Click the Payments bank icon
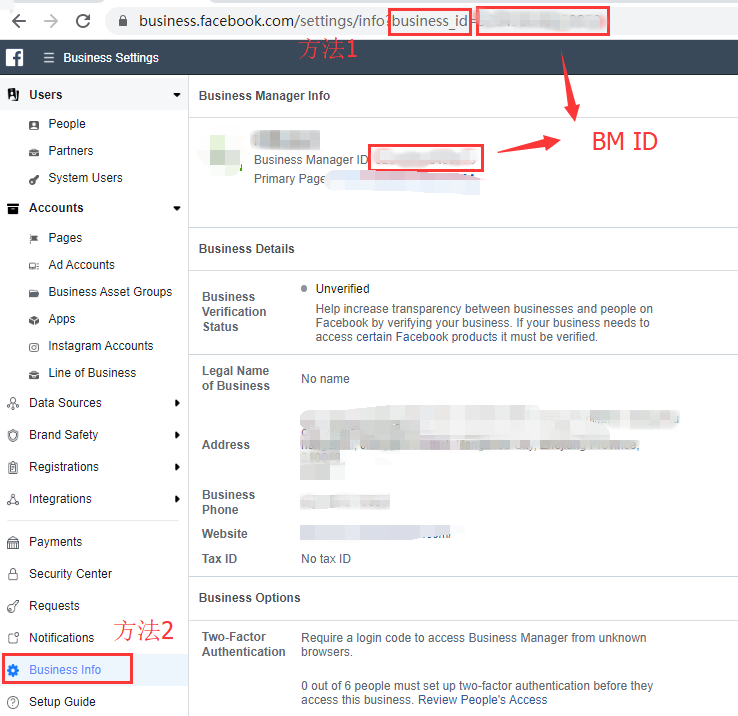The image size is (738, 716). pyautogui.click(x=13, y=543)
